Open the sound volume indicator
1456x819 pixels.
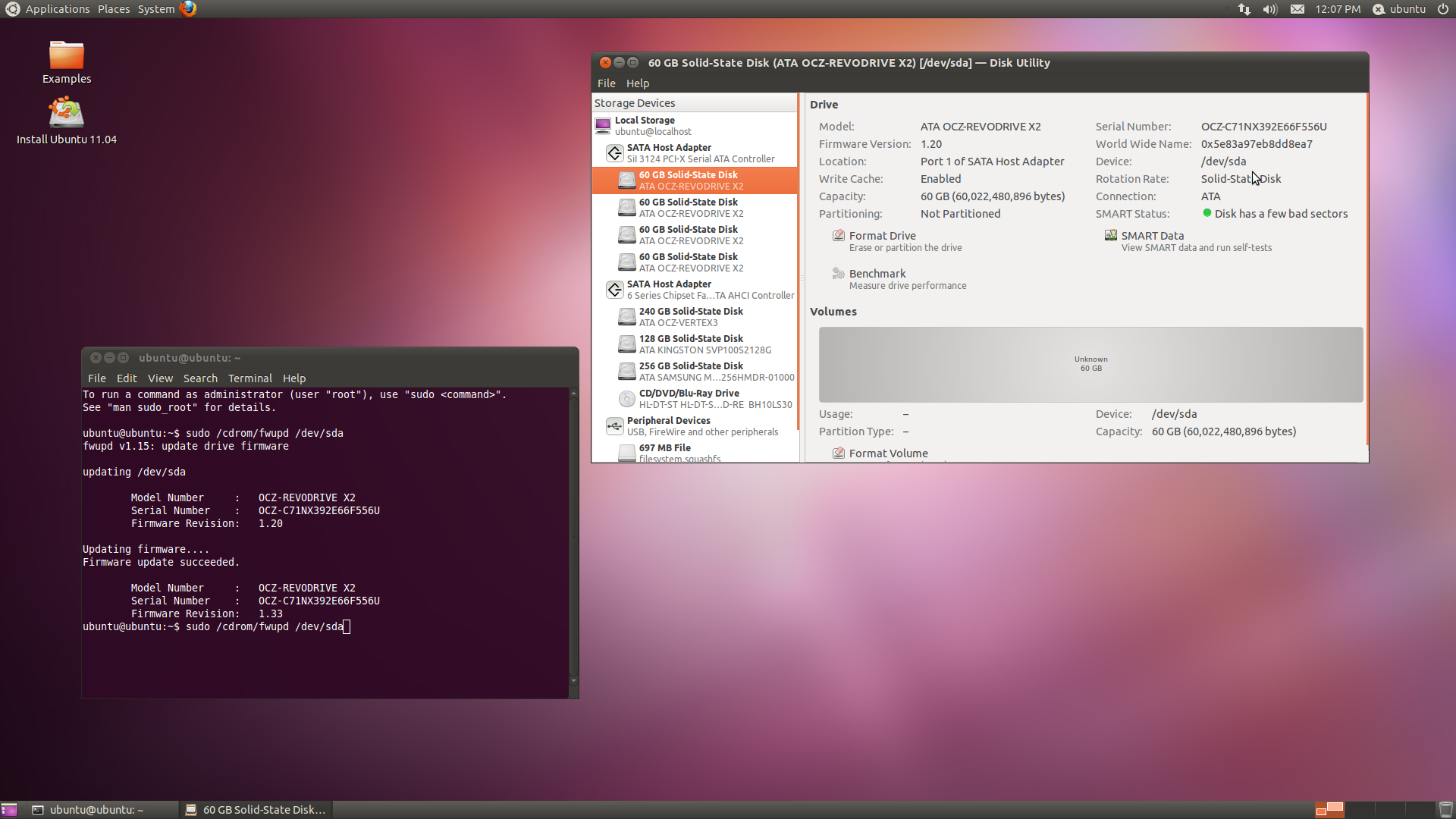[x=1270, y=9]
